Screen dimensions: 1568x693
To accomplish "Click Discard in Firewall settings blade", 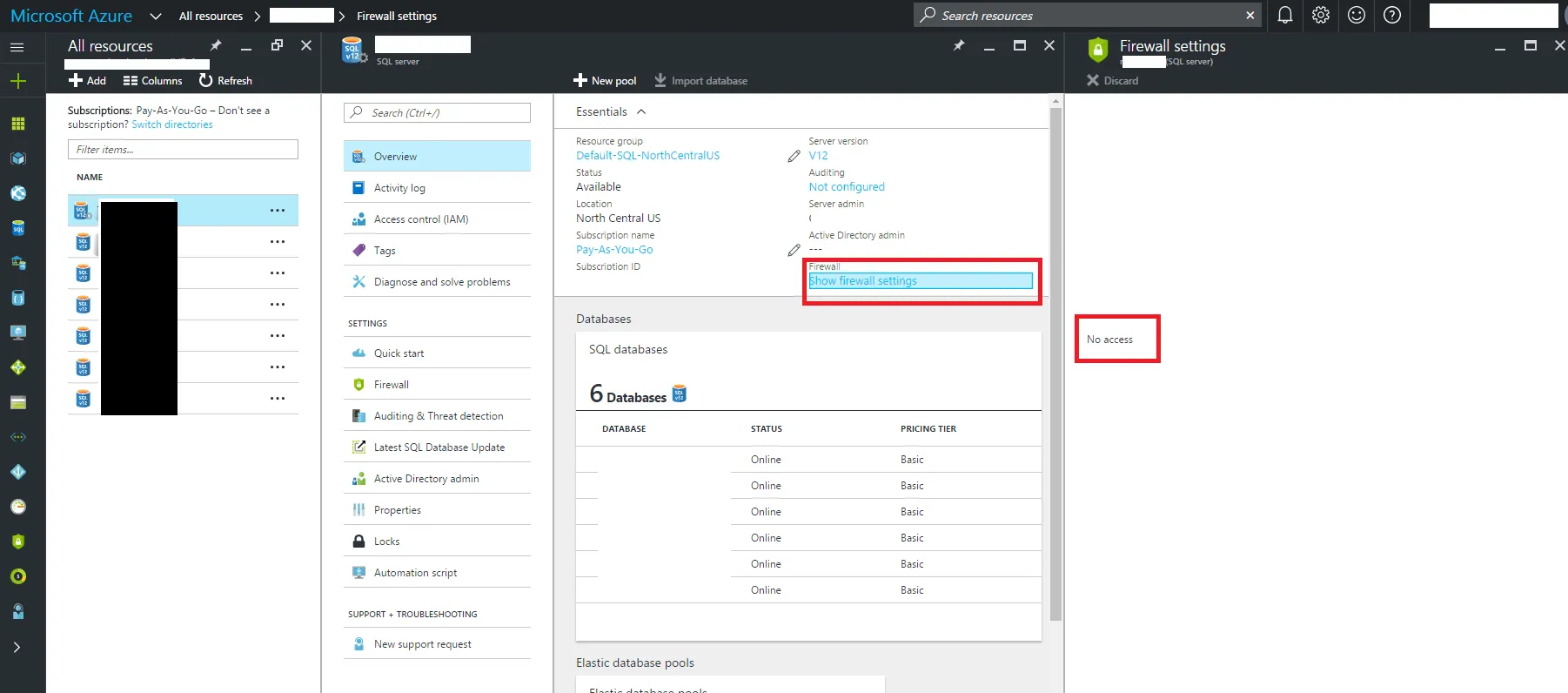I will pos(1112,80).
